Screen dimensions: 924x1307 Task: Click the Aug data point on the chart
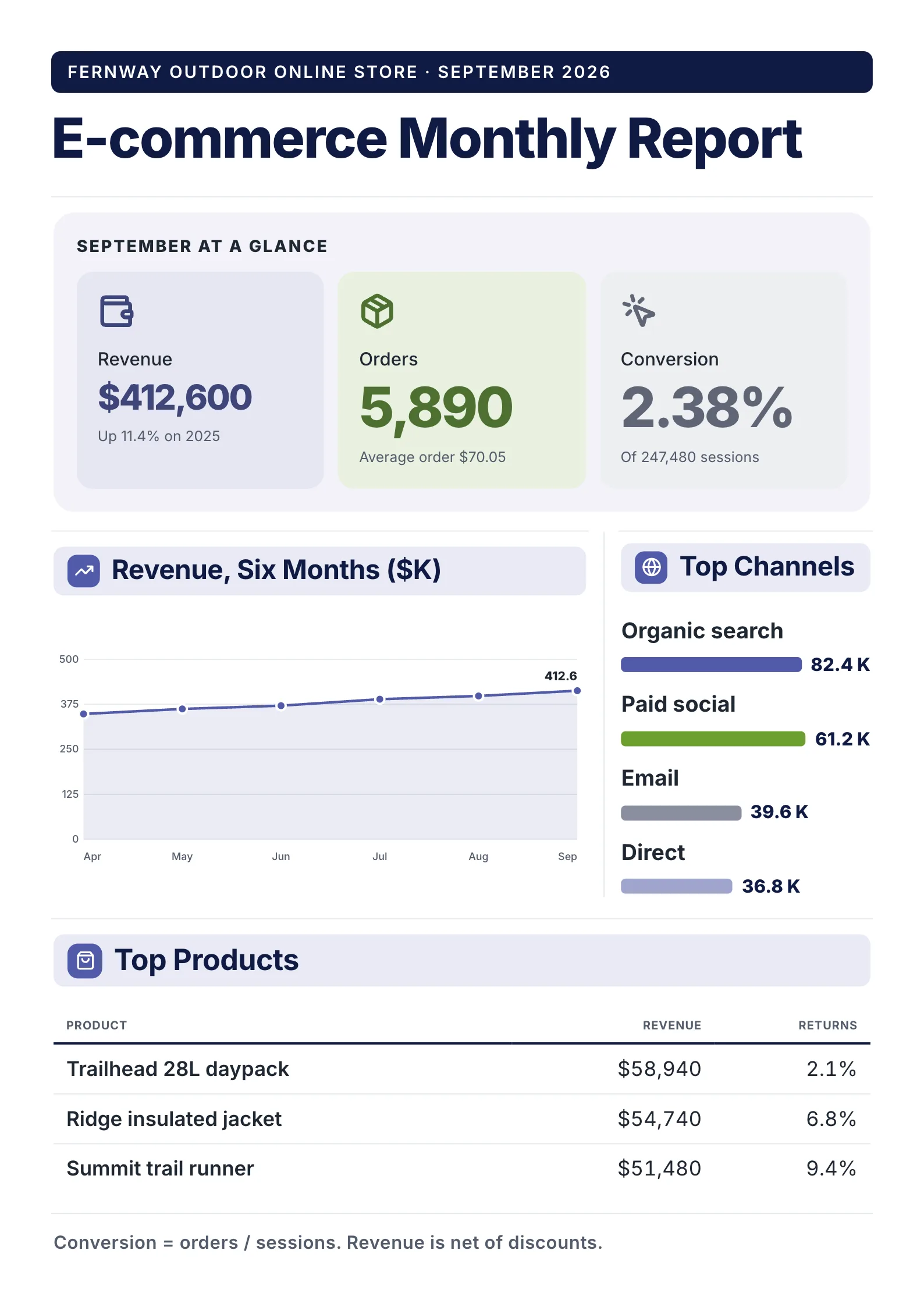(x=478, y=696)
